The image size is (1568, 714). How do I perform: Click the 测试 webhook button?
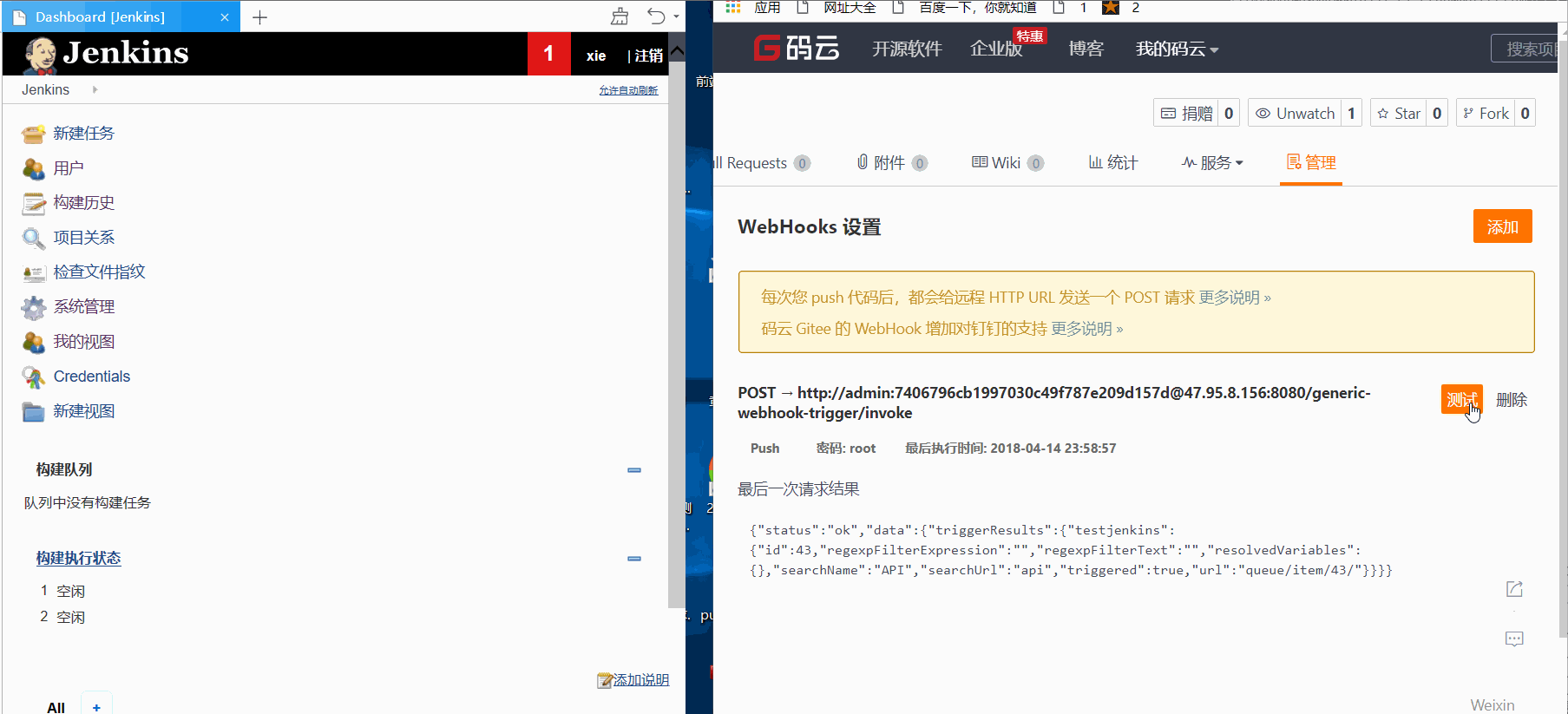(x=1462, y=399)
